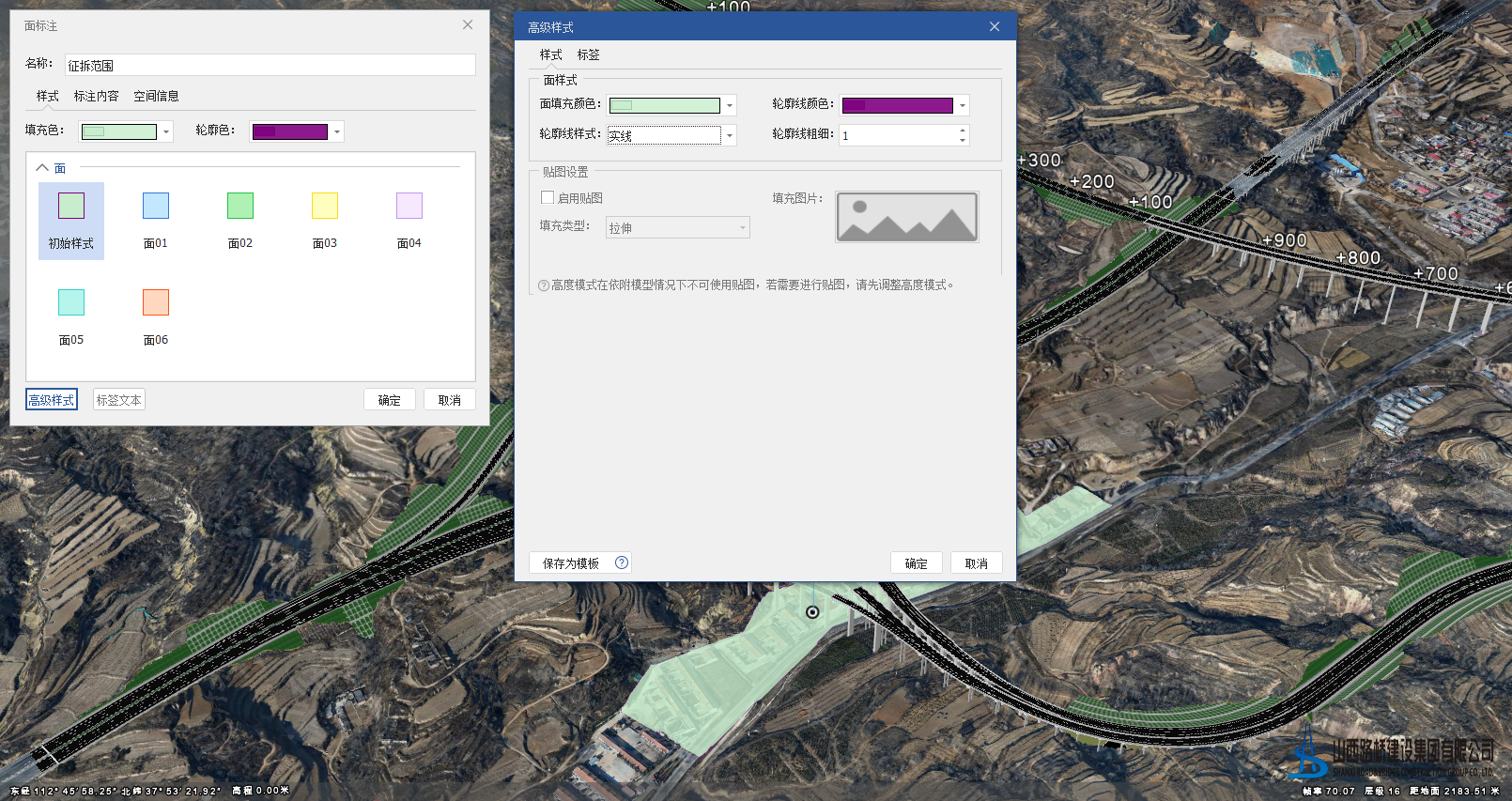This screenshot has height=801, width=1512.
Task: Select the 面05 cyan style swatch
Action: click(x=71, y=302)
